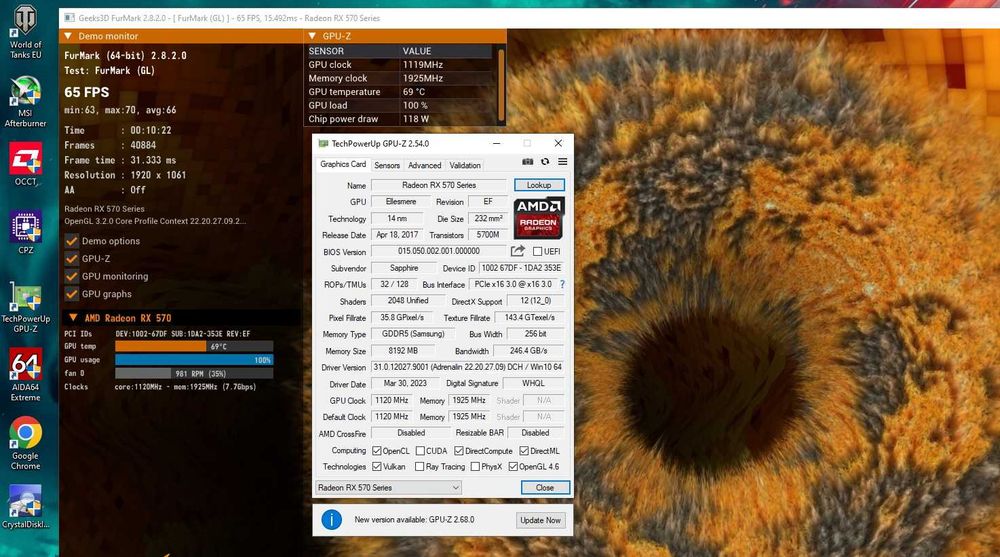1000x557 pixels.
Task: Click the Bandwidth 246.4 GB/s field
Action: coord(529,351)
